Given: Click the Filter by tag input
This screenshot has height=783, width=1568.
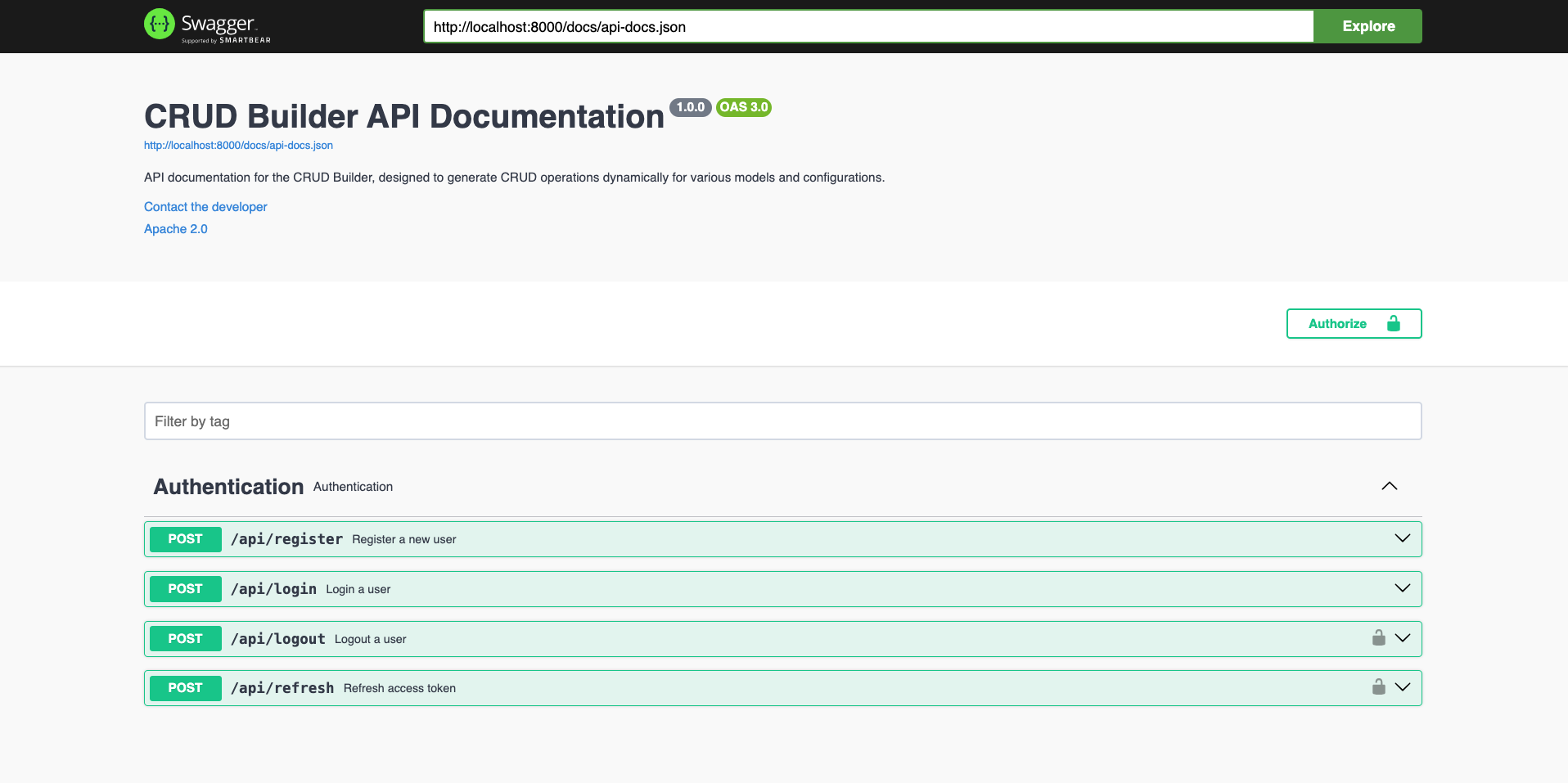Looking at the screenshot, I should pos(782,421).
